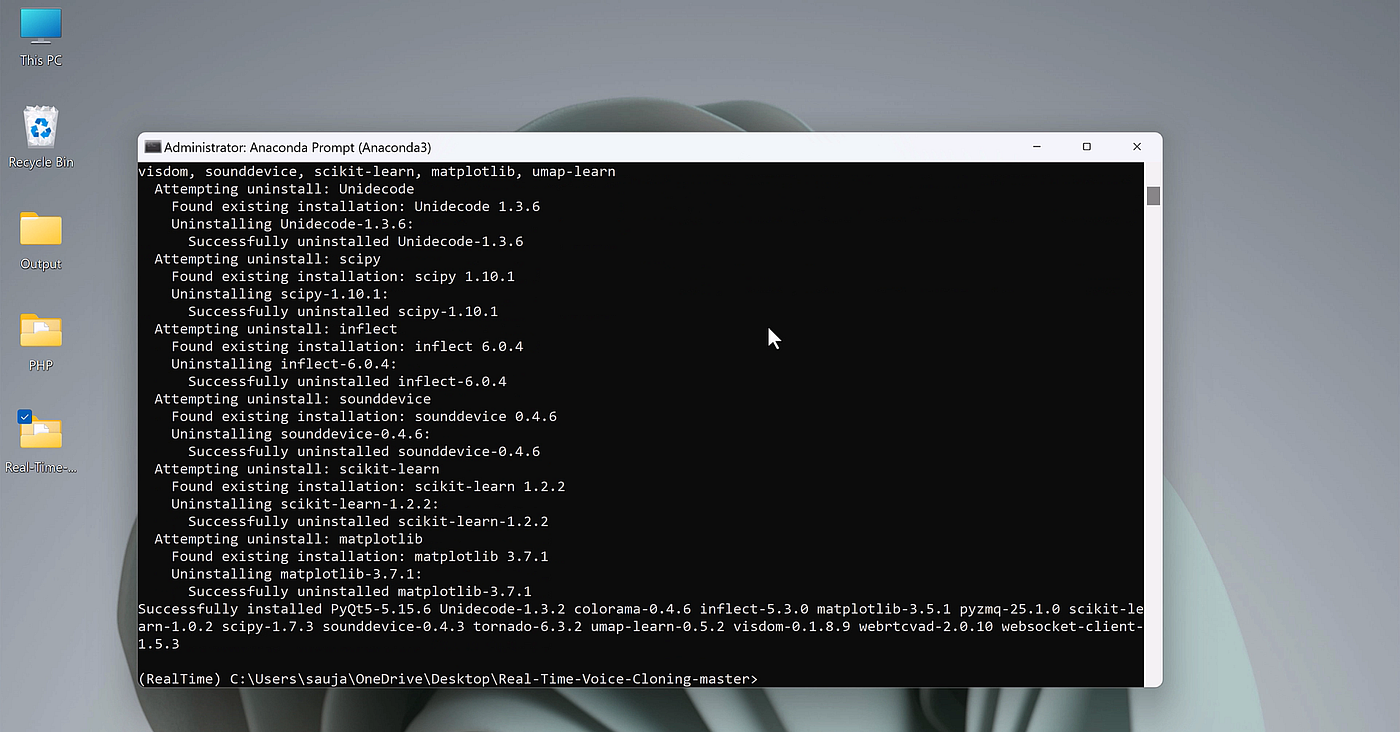1400x732 pixels.
Task: Click 'Successfully uninstalled scikit-learn-1.2.2' line
Action: coord(368,521)
